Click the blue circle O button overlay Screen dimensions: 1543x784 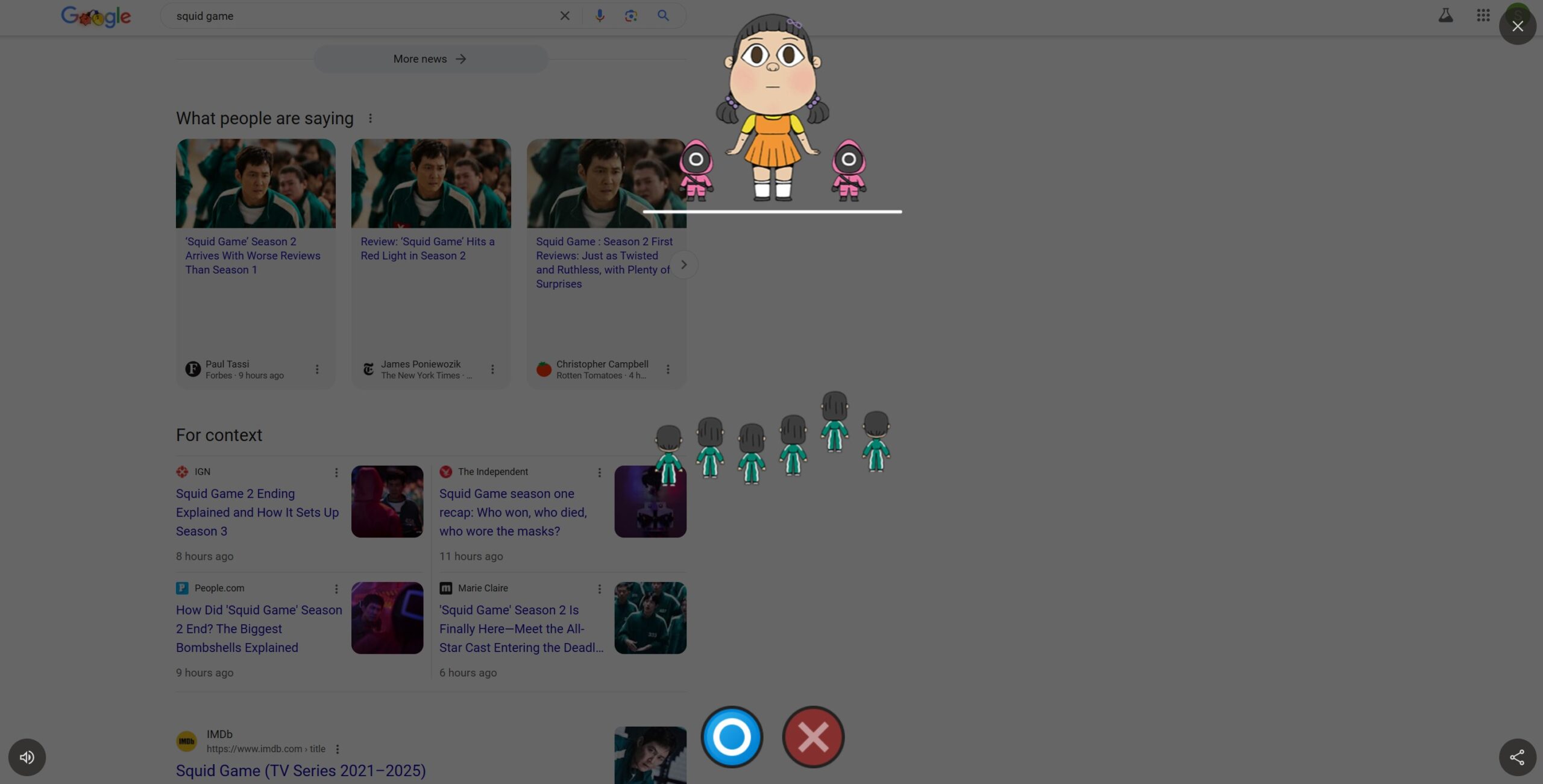(731, 737)
